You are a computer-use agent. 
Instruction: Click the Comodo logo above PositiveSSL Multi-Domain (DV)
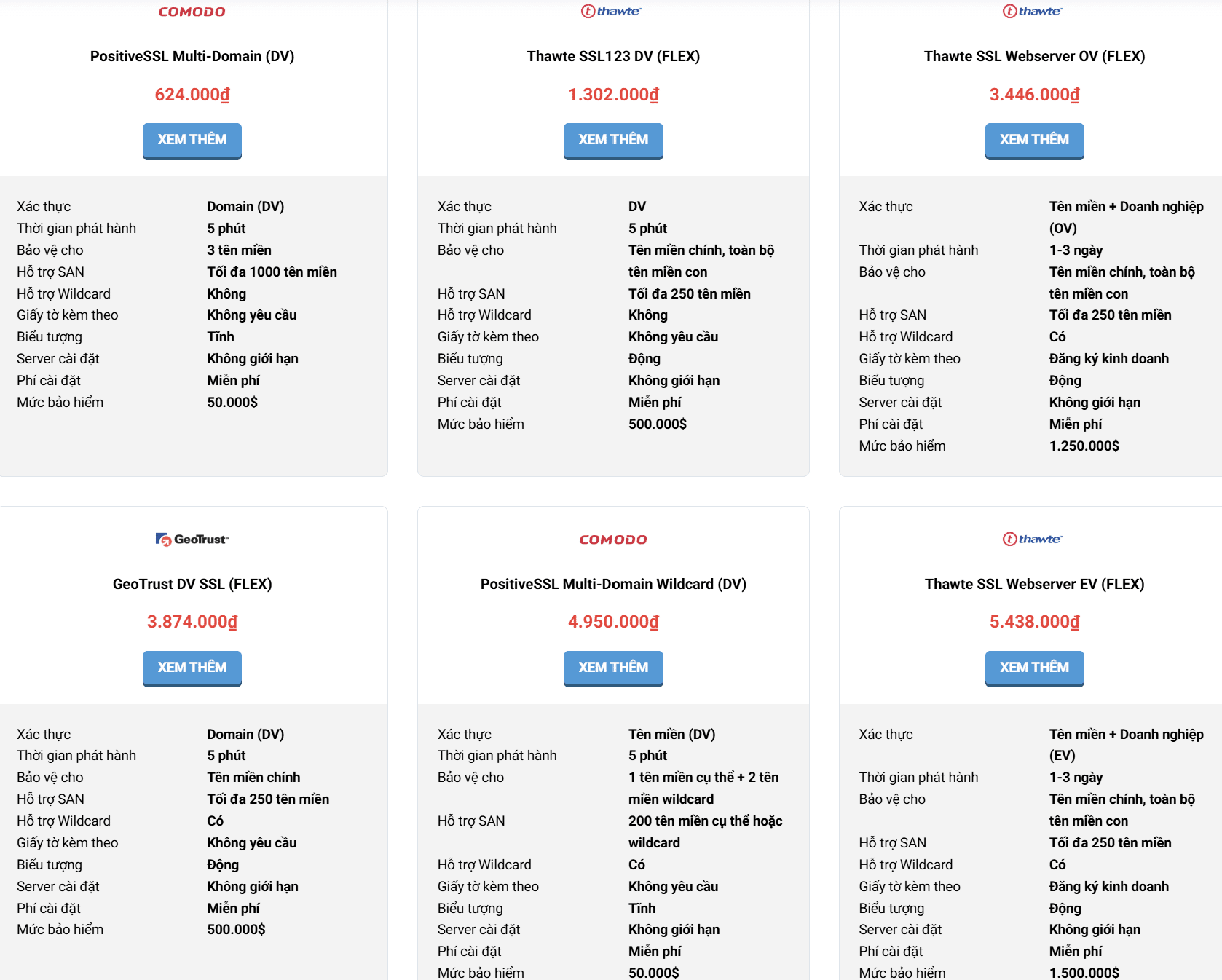pyautogui.click(x=192, y=12)
